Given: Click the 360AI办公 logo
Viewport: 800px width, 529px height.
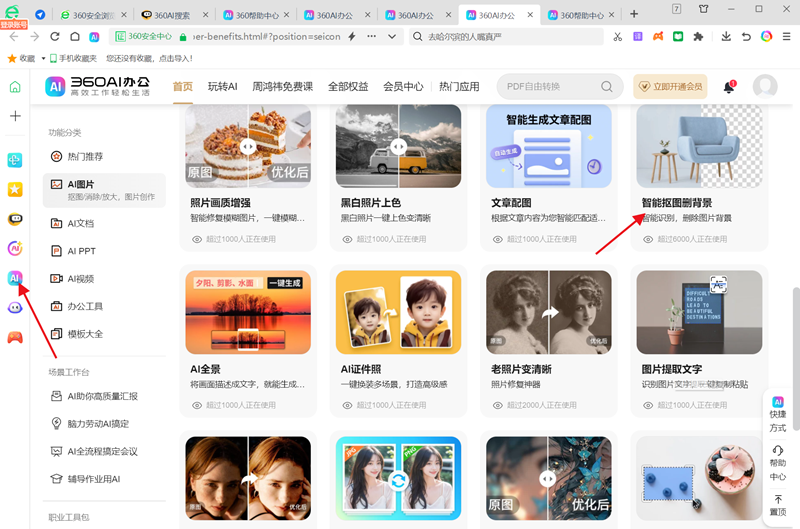Looking at the screenshot, I should [97, 86].
